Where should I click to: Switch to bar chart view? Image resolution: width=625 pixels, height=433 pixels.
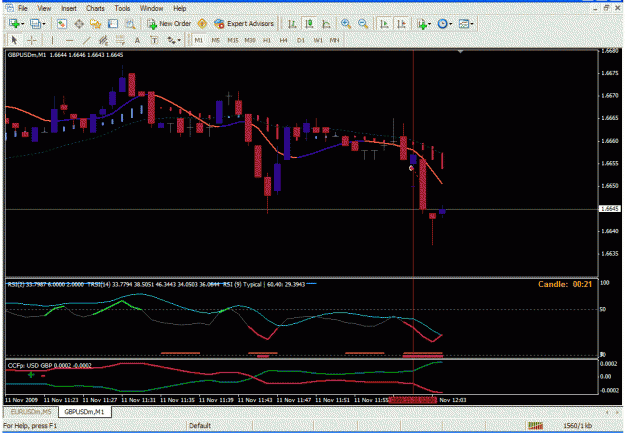tap(292, 24)
